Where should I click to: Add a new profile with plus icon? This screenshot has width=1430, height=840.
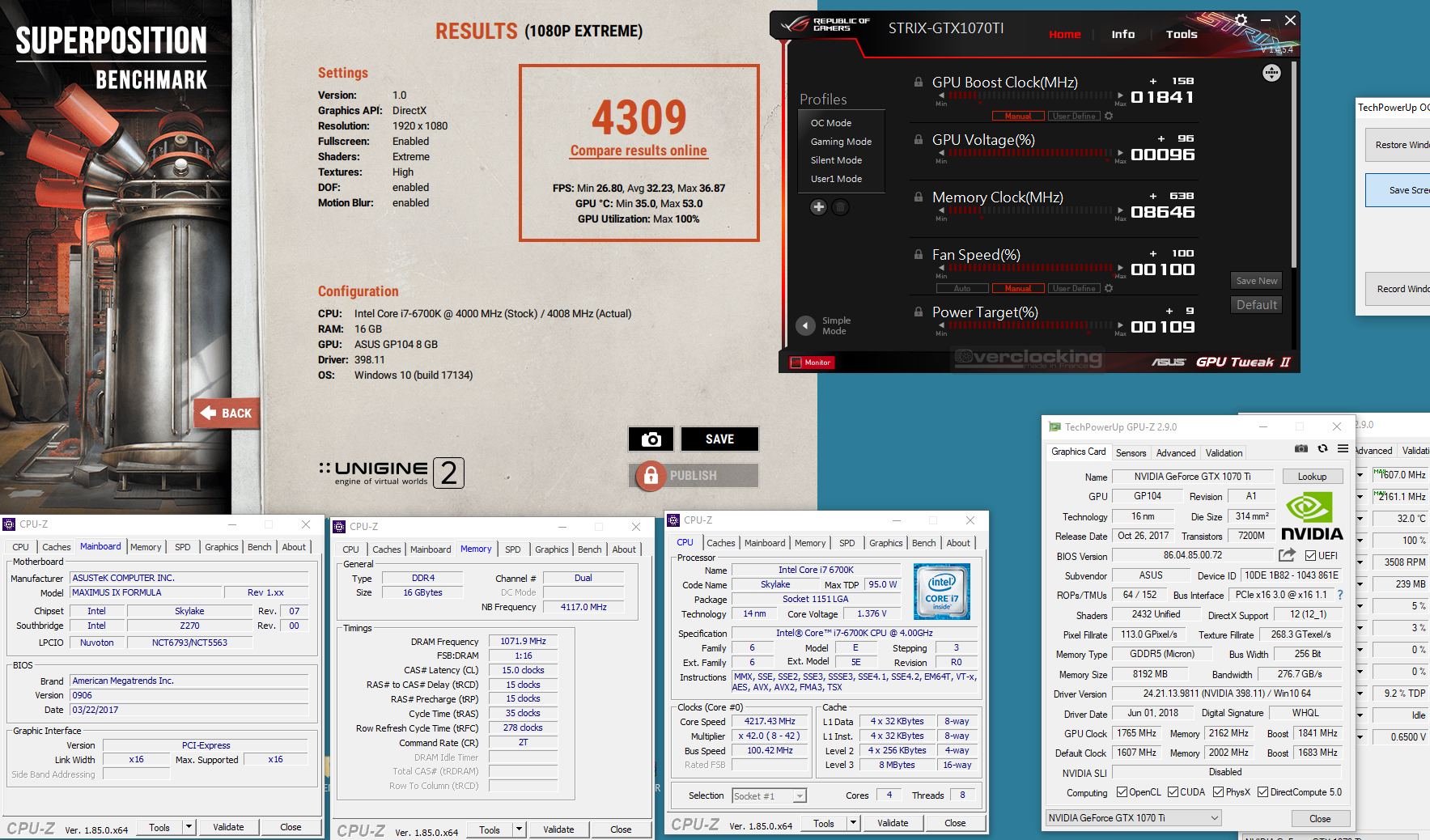819,207
